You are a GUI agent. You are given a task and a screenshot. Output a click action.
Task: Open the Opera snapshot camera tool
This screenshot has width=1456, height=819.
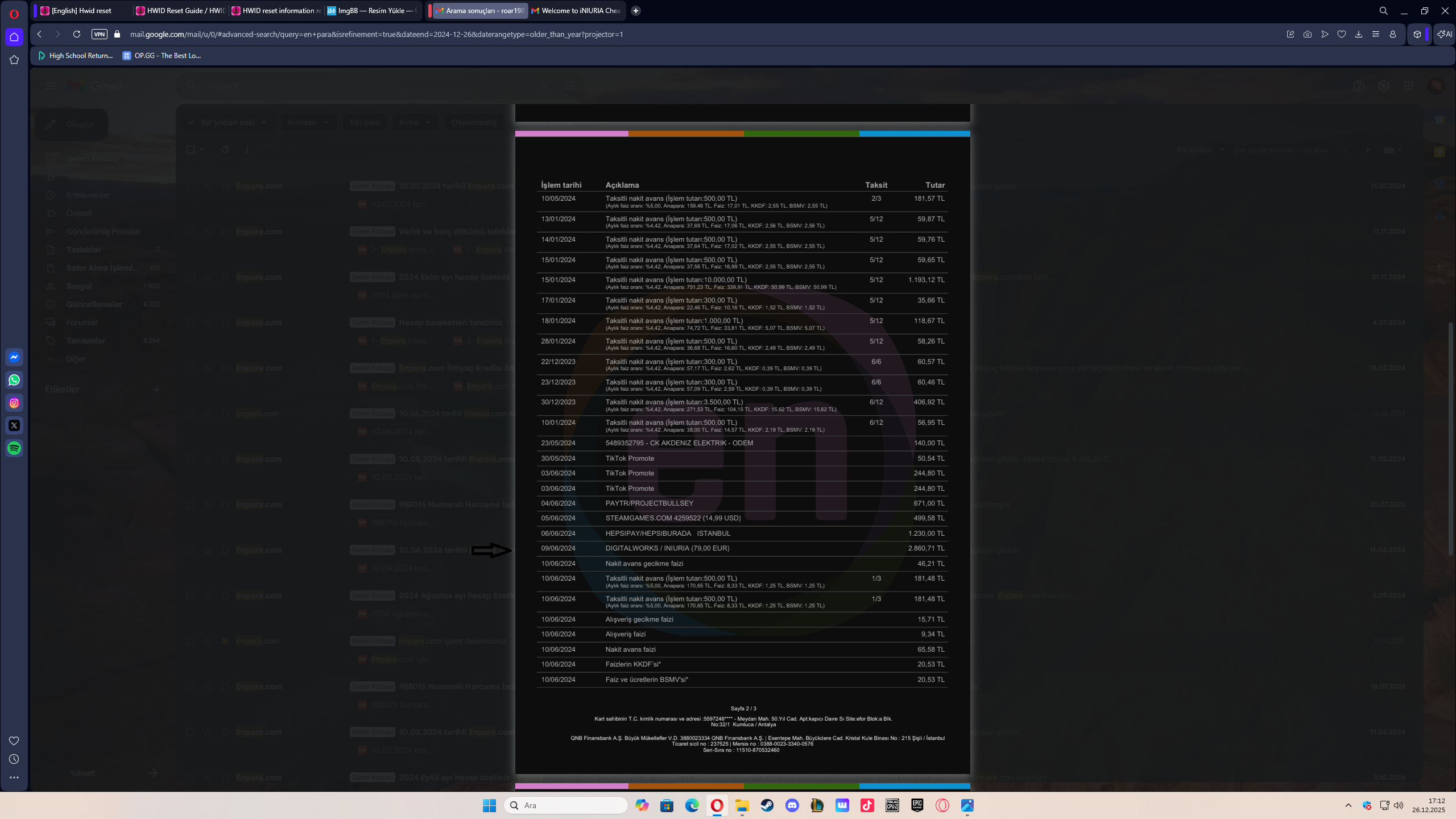[1308, 34]
